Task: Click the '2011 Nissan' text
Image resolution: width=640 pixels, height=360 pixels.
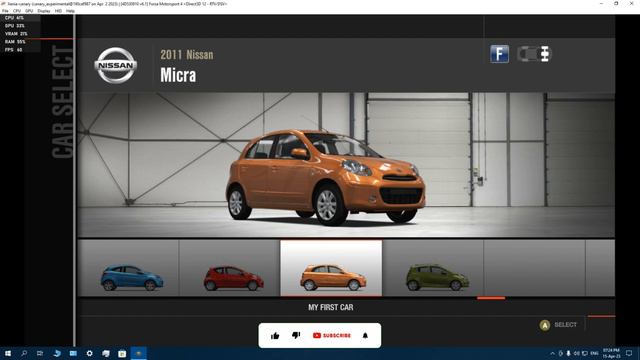Action: [187, 55]
